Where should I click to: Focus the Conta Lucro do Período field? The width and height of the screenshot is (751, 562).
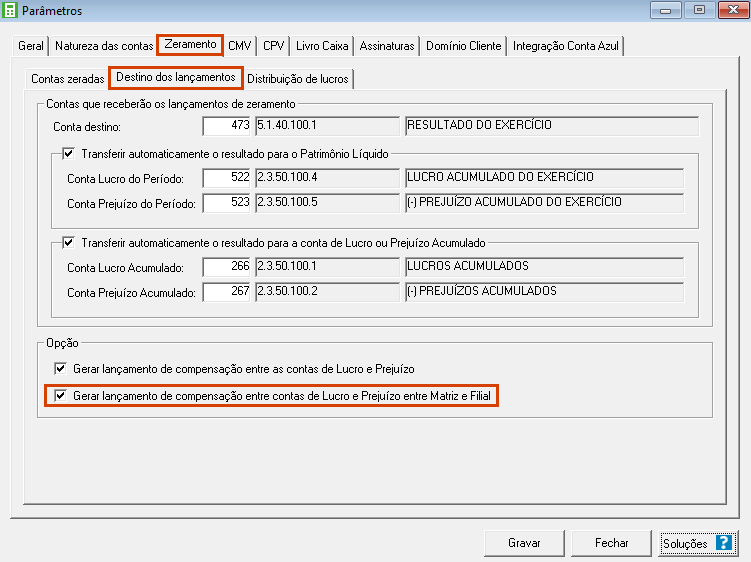pyautogui.click(x=227, y=177)
